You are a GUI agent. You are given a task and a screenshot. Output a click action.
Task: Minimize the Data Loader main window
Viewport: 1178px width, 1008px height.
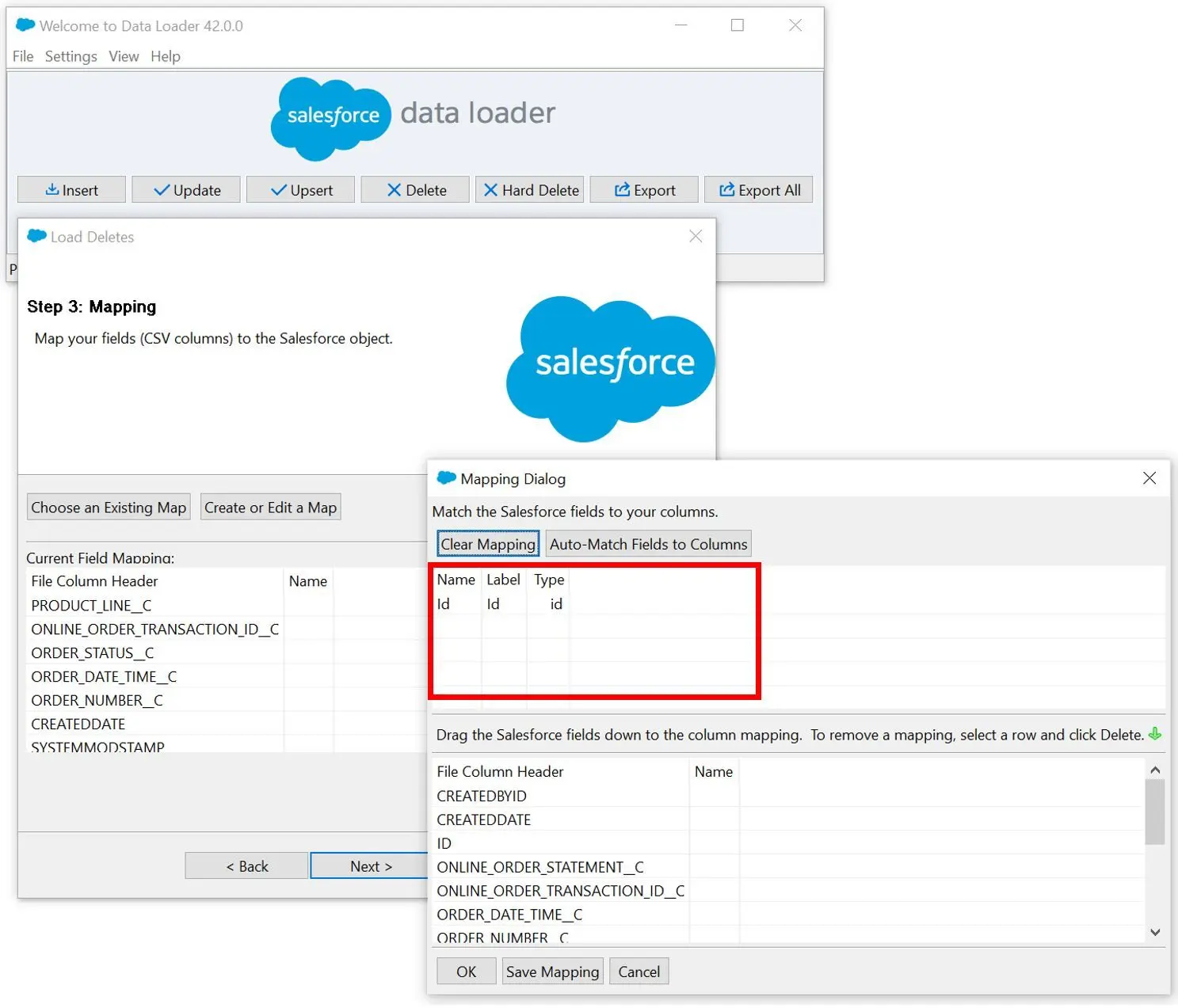tap(680, 25)
